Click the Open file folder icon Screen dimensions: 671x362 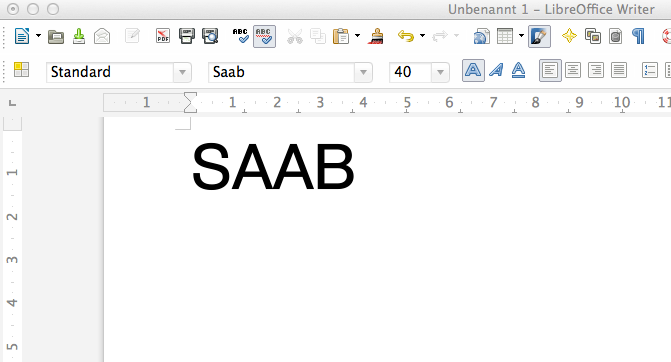pos(56,37)
